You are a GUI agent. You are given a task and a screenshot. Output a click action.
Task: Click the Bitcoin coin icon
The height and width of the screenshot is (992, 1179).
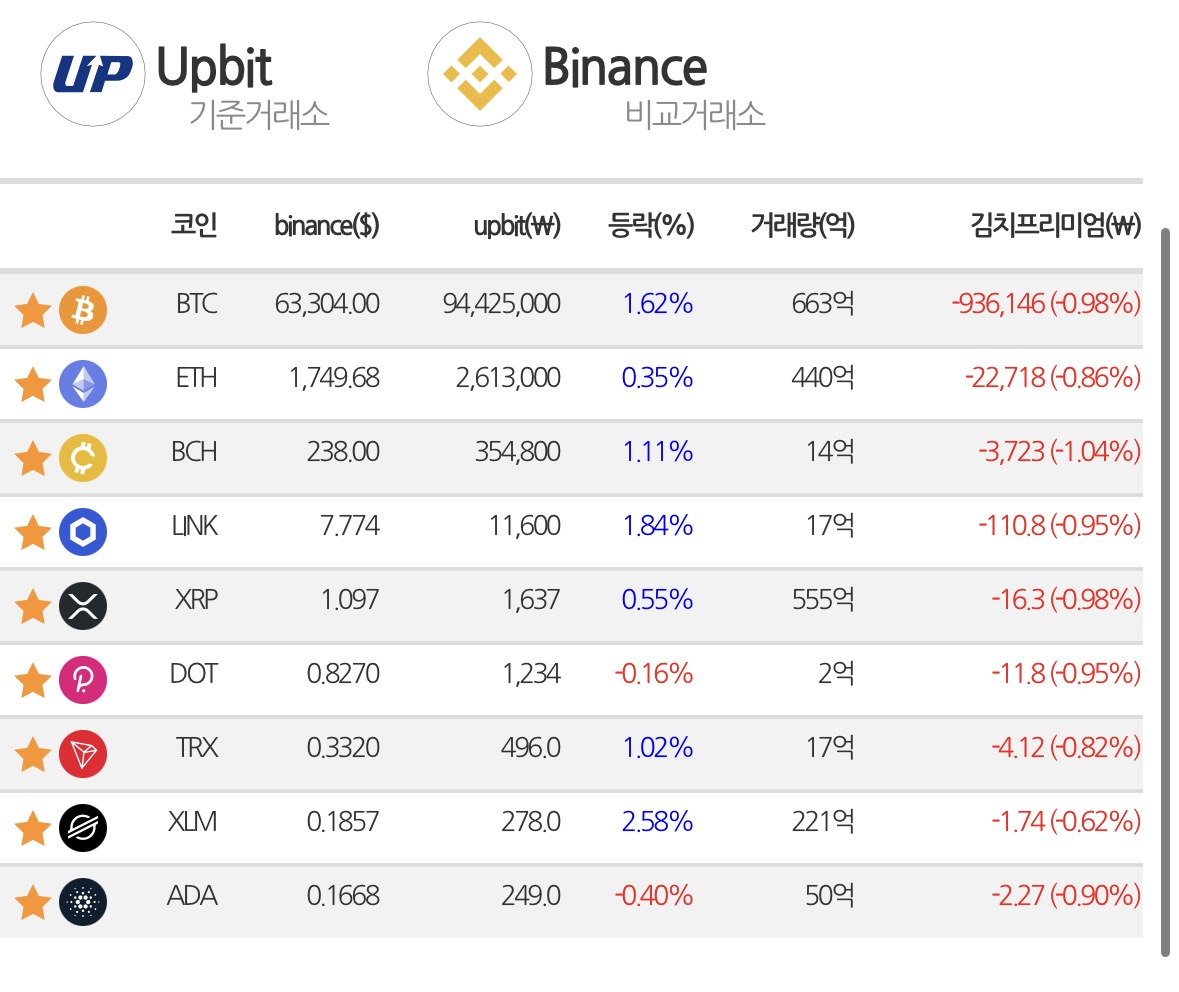pyautogui.click(x=83, y=309)
